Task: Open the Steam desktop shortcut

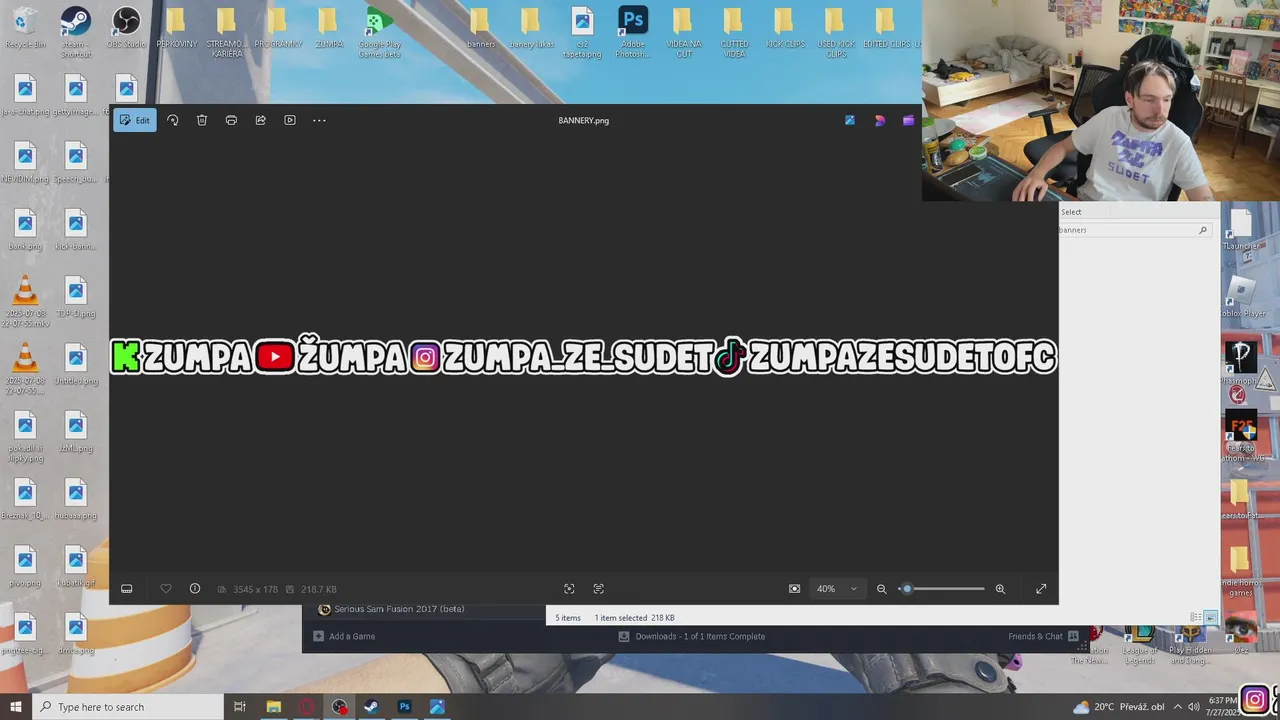Action: 75,32
